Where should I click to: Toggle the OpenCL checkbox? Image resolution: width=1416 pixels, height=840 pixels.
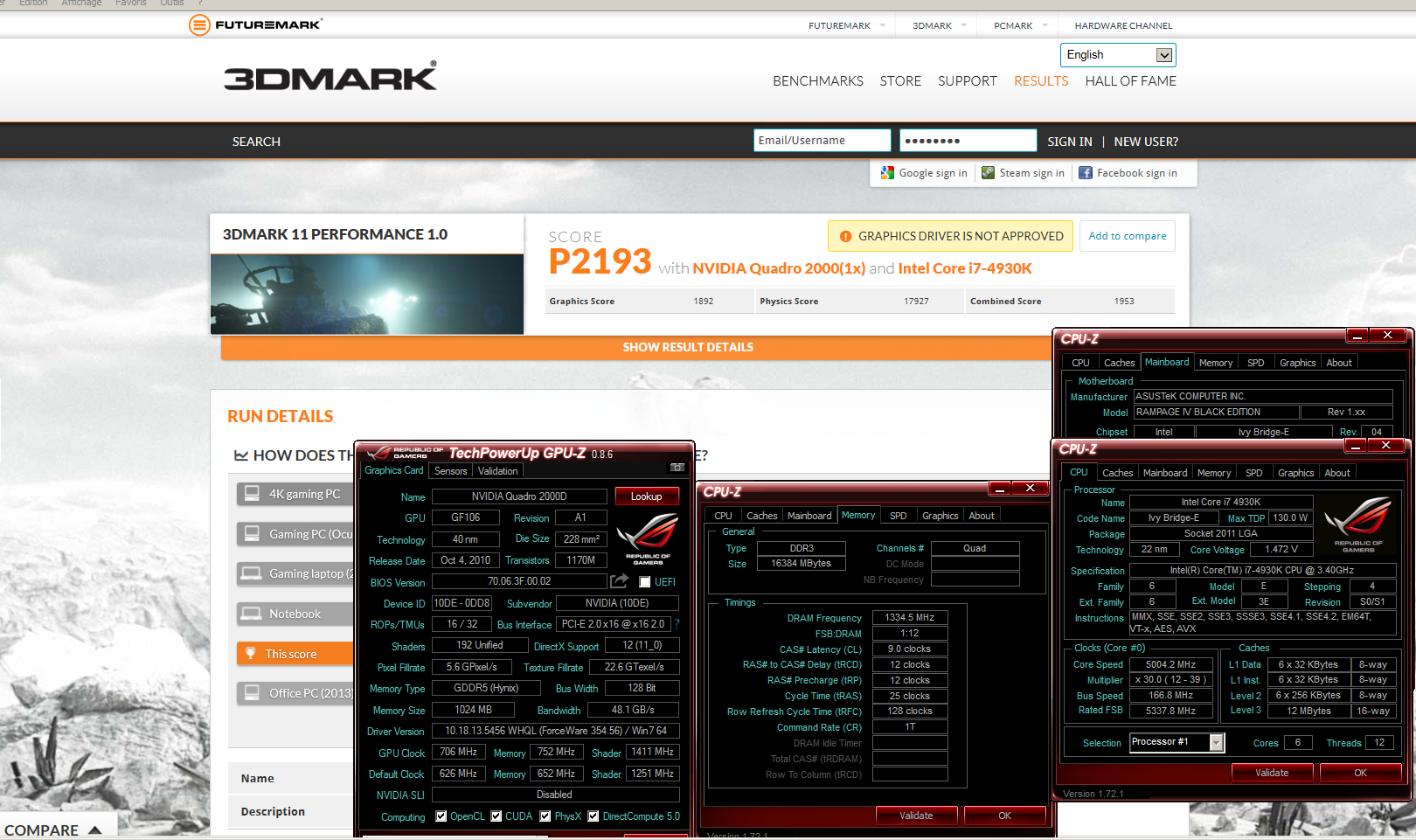pos(441,816)
